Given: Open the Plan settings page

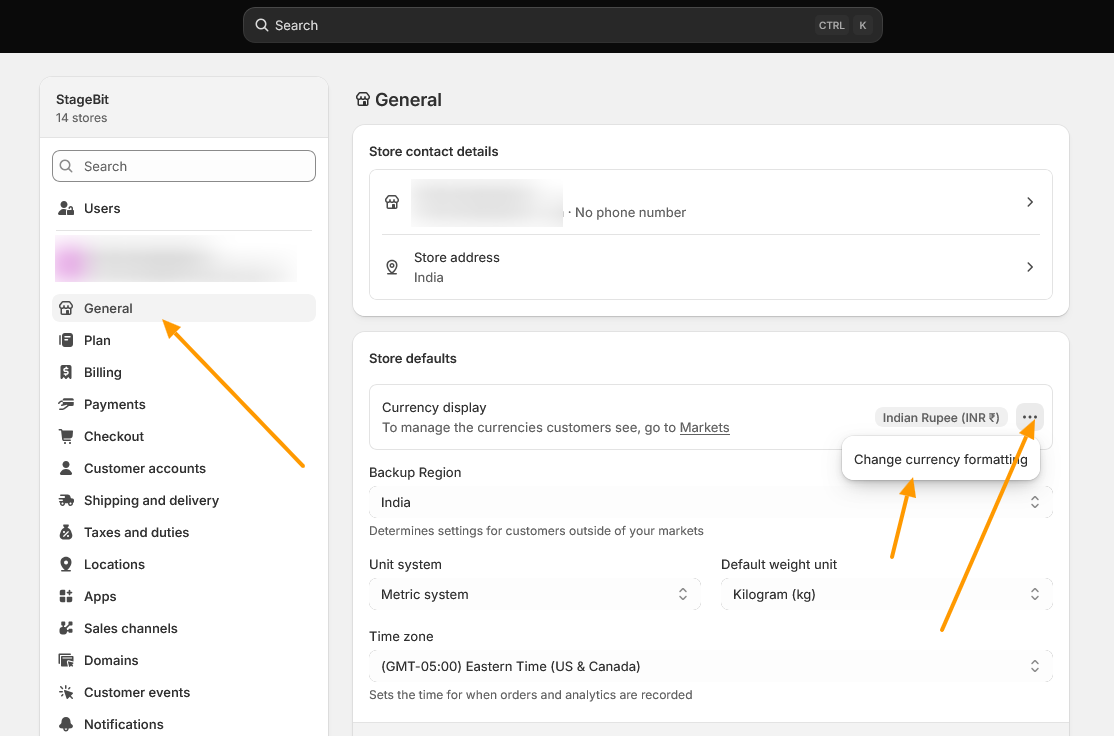Looking at the screenshot, I should (183, 340).
